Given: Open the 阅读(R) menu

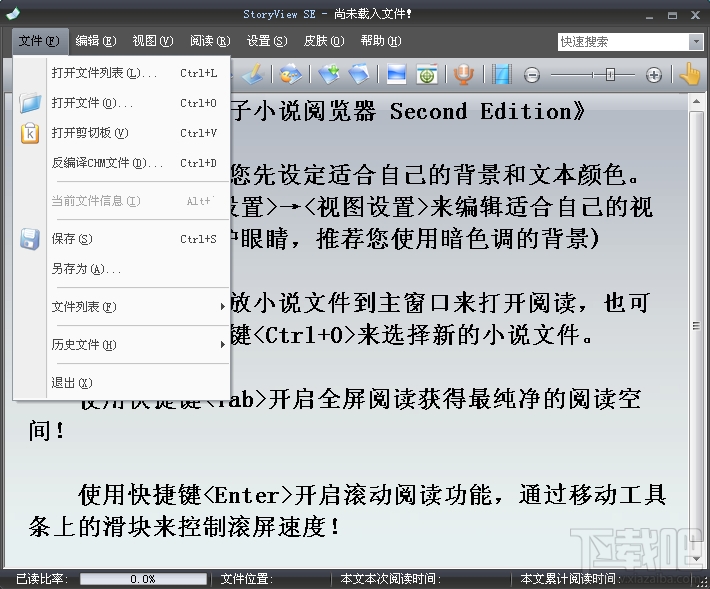Looking at the screenshot, I should [x=210, y=41].
